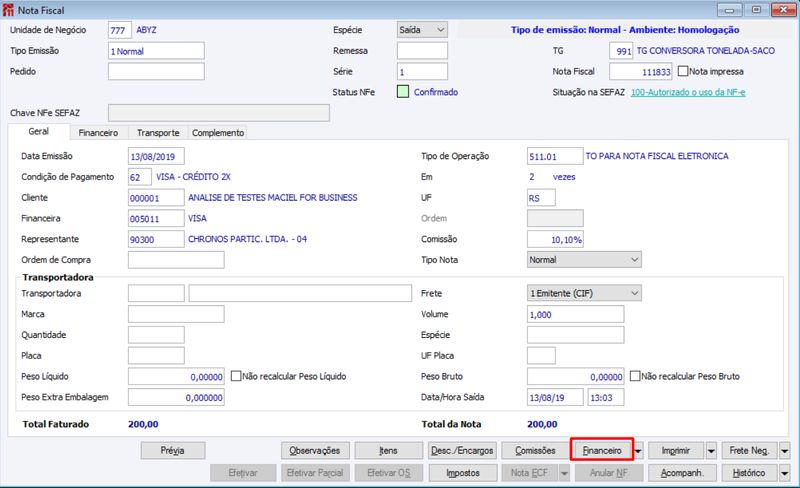
Task: Click the Representante field 90300
Action: coord(156,239)
